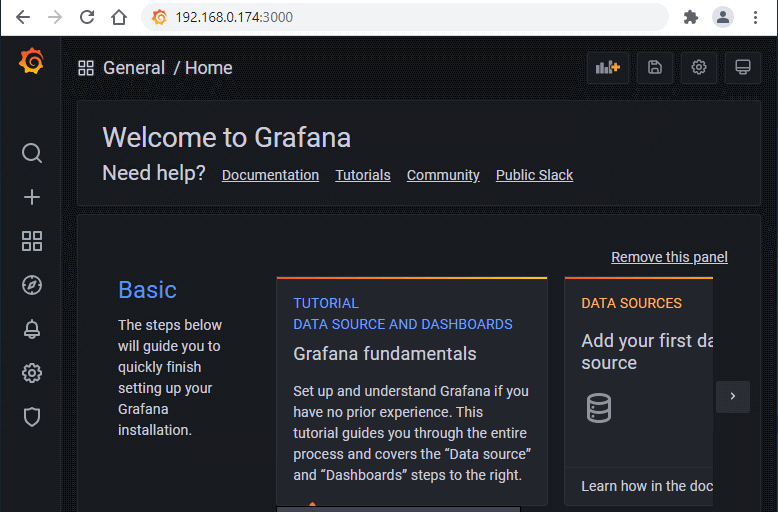Screen dimensions: 778x512
Task: Click the Save dashboard icon
Action: pyautogui.click(x=655, y=68)
